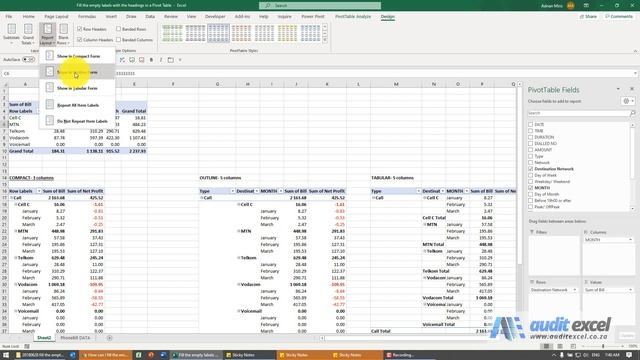Screen dimensions: 640x360
Task: Enable the Banded Columns checkbox
Action: pyautogui.click(x=118, y=40)
